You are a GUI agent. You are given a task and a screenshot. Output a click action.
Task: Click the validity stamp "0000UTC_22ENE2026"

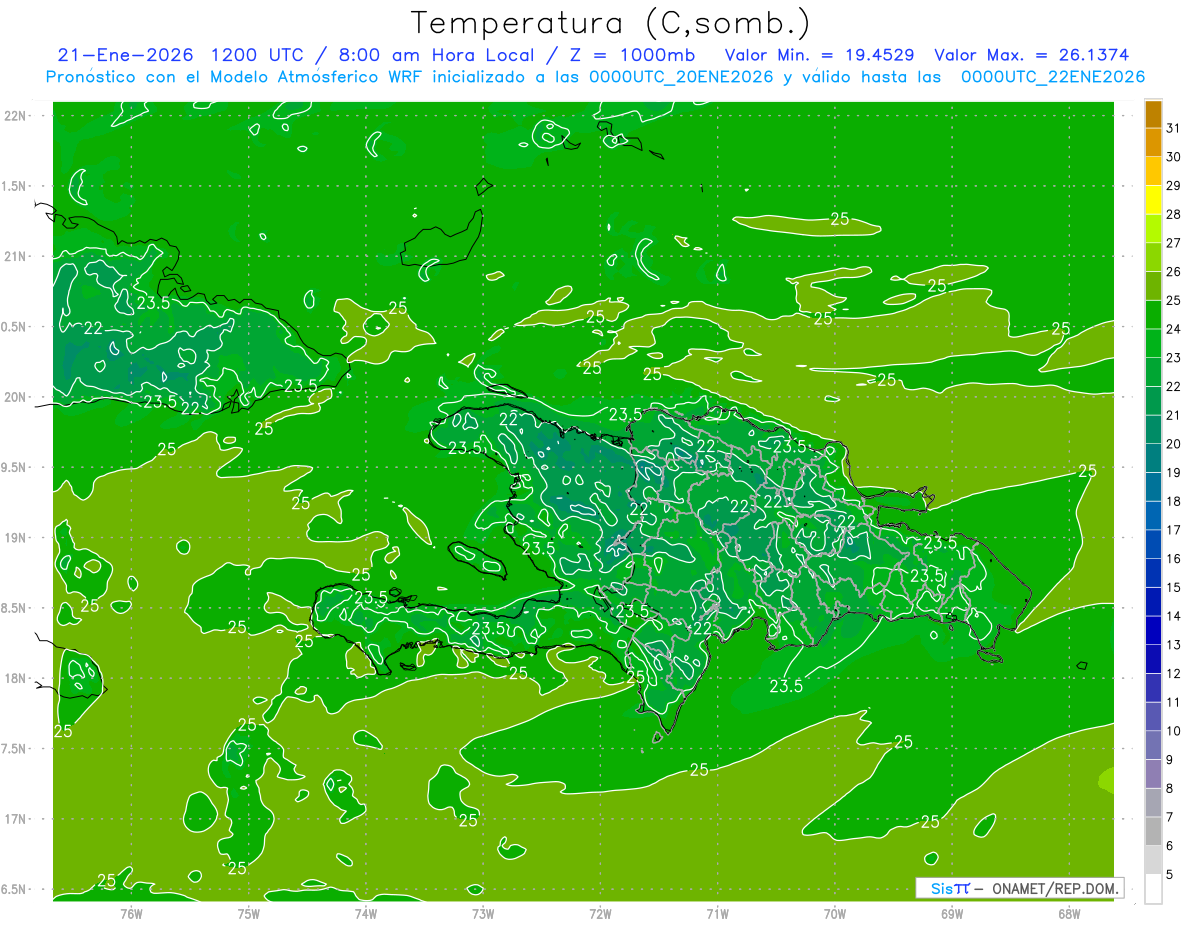point(1053,77)
